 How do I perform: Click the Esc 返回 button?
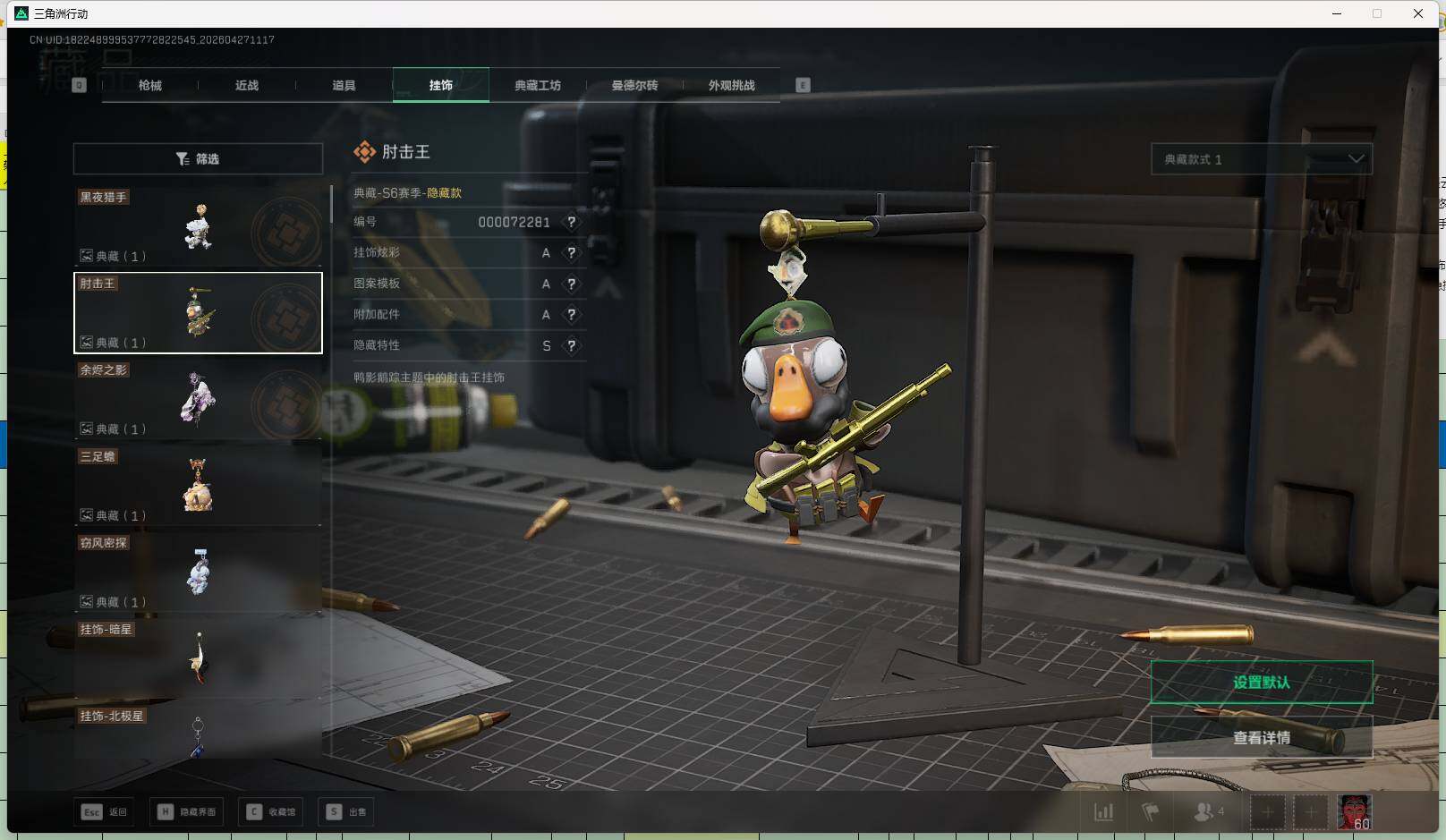click(x=105, y=812)
